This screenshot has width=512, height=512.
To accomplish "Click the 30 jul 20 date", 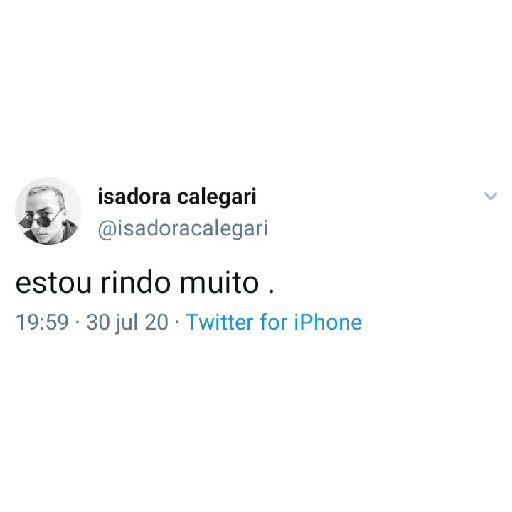I will (x=127, y=323).
